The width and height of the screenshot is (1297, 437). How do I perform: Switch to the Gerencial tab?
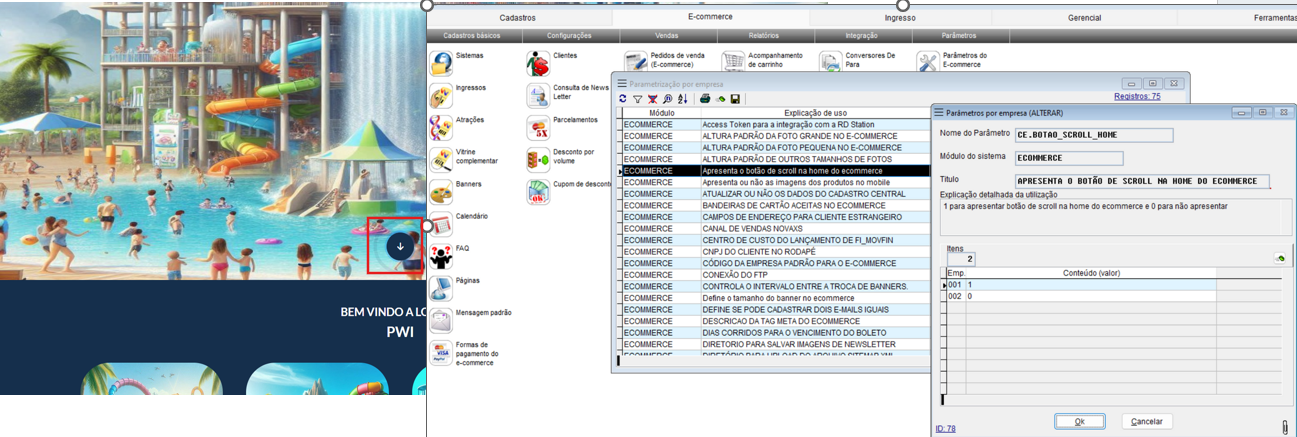click(x=1084, y=17)
